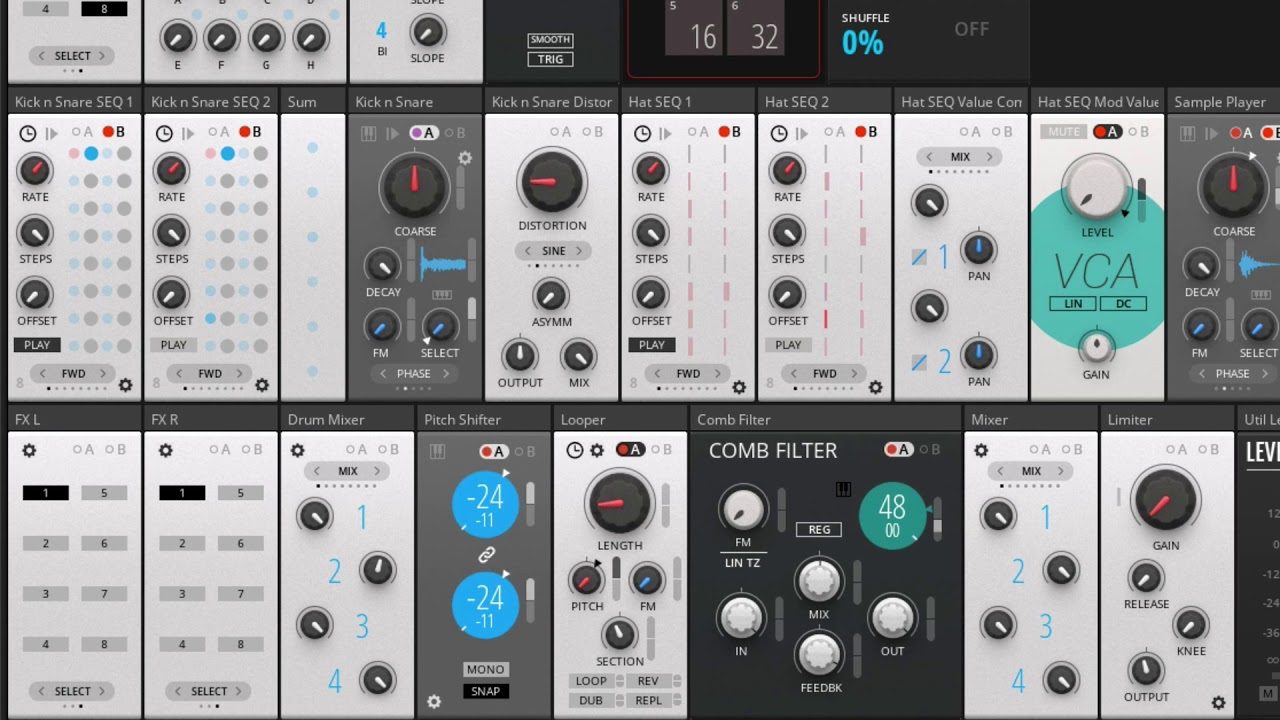Click next arrow on Hat SEQ Value Con MIX selector
This screenshot has width=1280, height=720.
(x=990, y=157)
